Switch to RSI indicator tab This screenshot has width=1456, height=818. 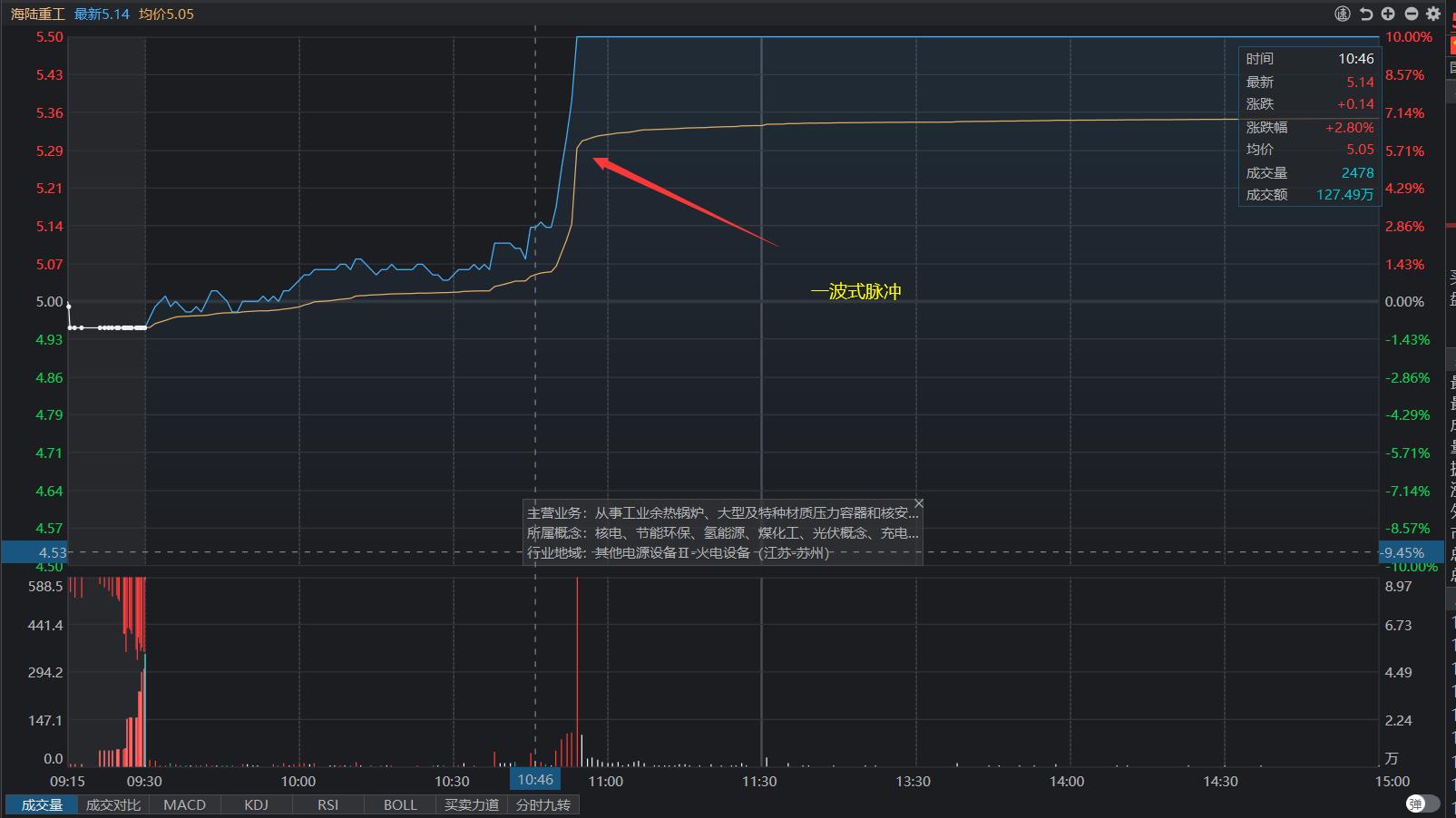pos(328,805)
